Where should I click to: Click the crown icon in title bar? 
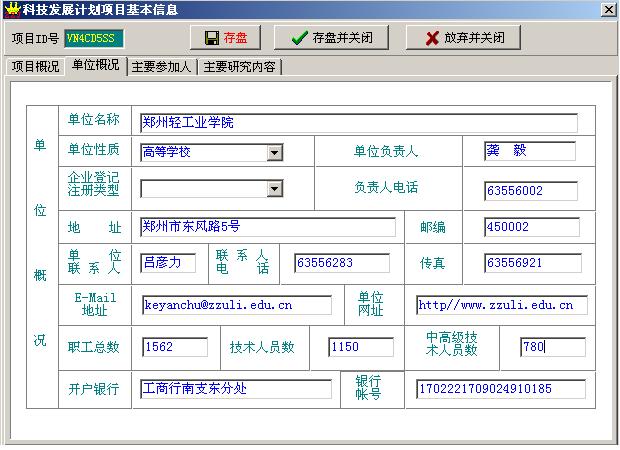point(11,9)
